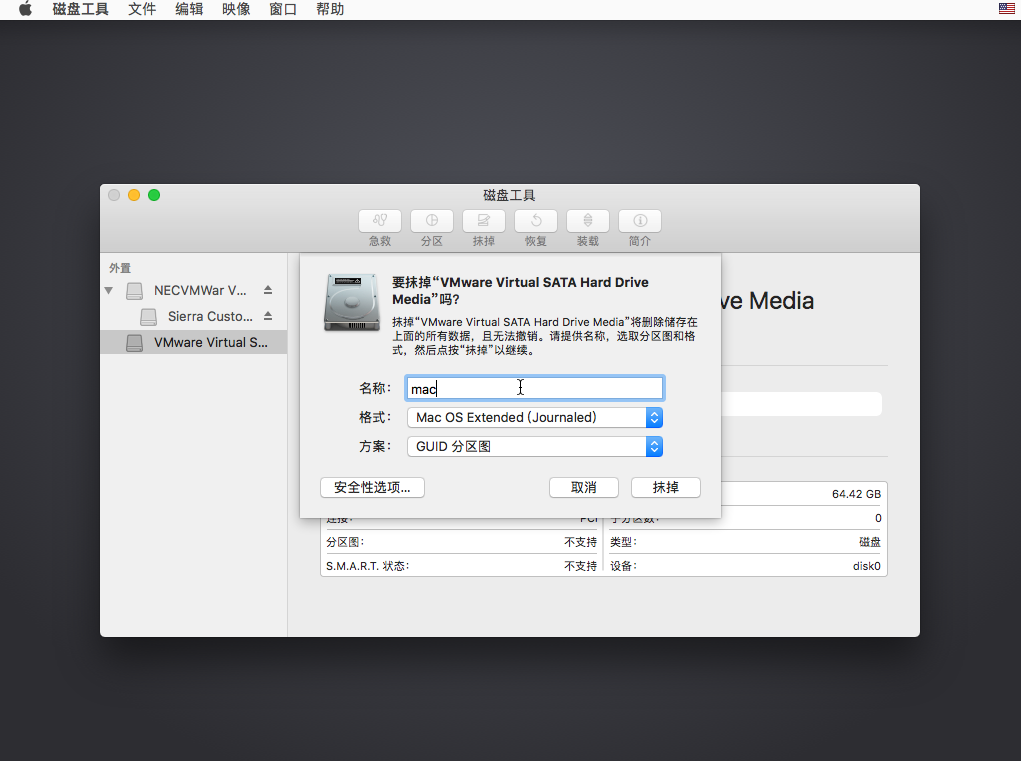Open the 编辑 menu

point(189,9)
